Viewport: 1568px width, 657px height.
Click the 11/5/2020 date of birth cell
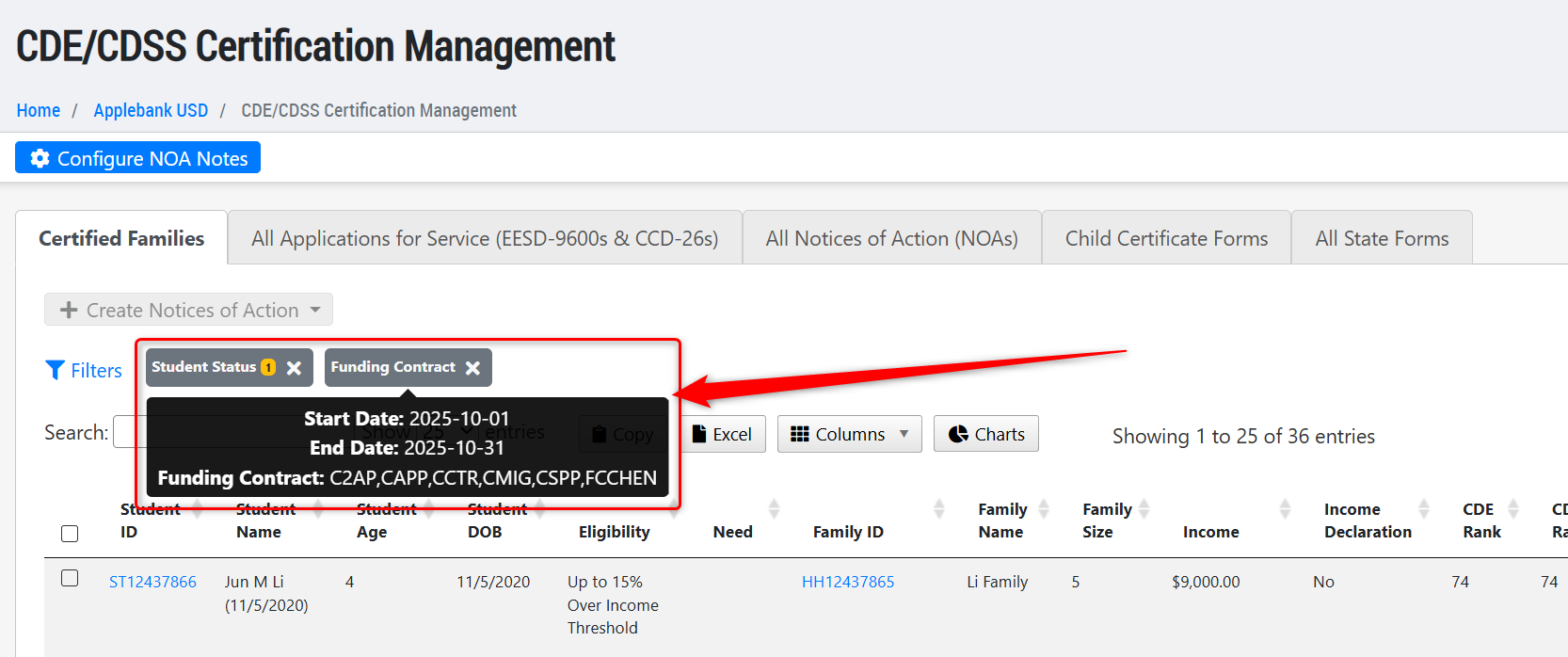493,582
